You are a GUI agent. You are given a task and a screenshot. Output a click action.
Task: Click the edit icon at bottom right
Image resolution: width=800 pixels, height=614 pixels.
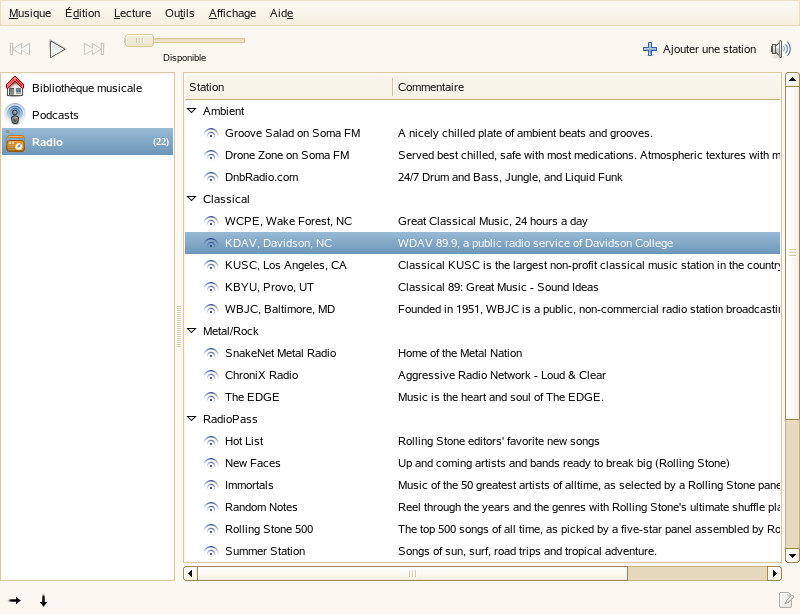[x=786, y=600]
